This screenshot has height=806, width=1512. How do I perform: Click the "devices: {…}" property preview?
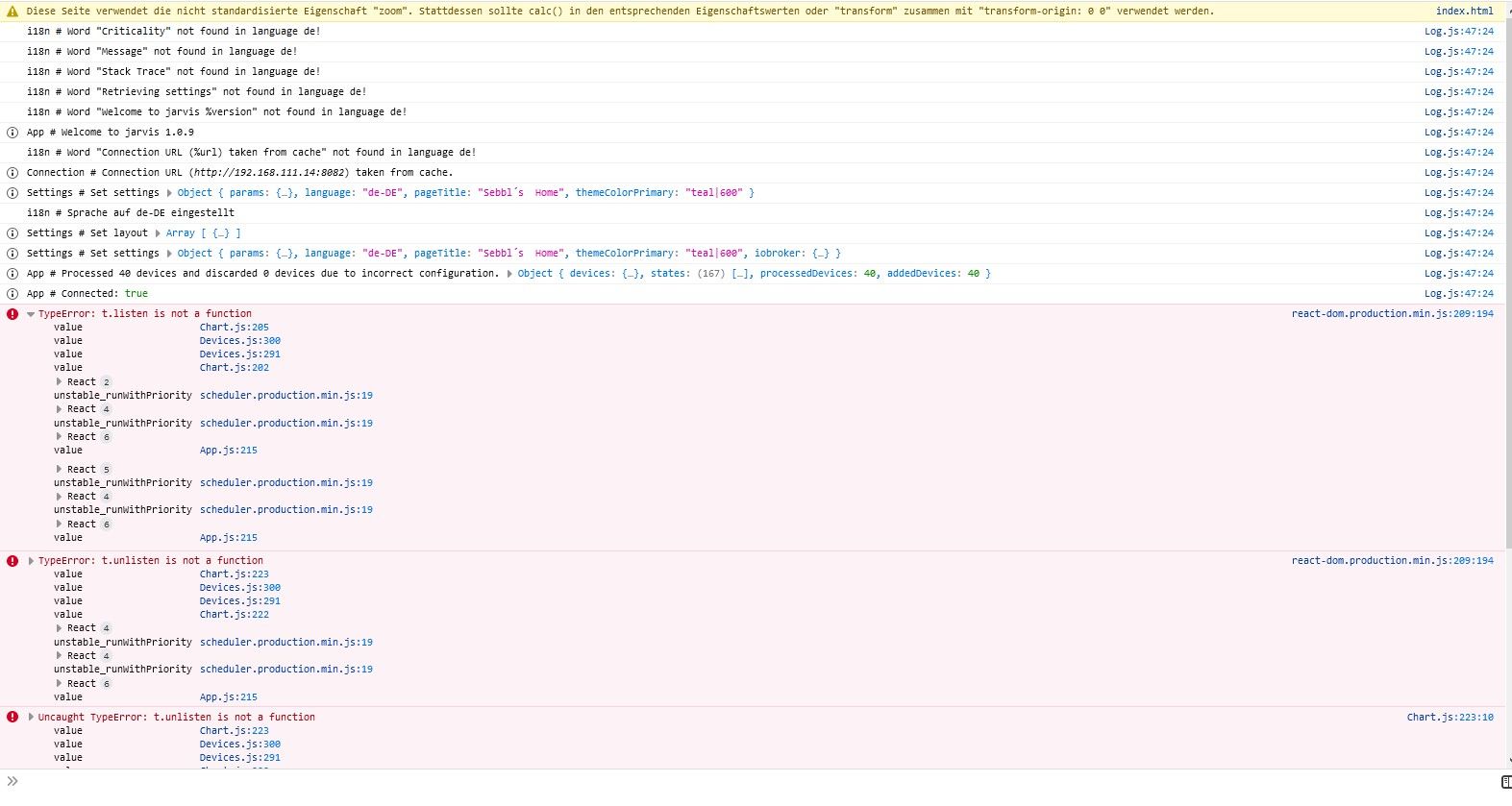tap(606, 274)
